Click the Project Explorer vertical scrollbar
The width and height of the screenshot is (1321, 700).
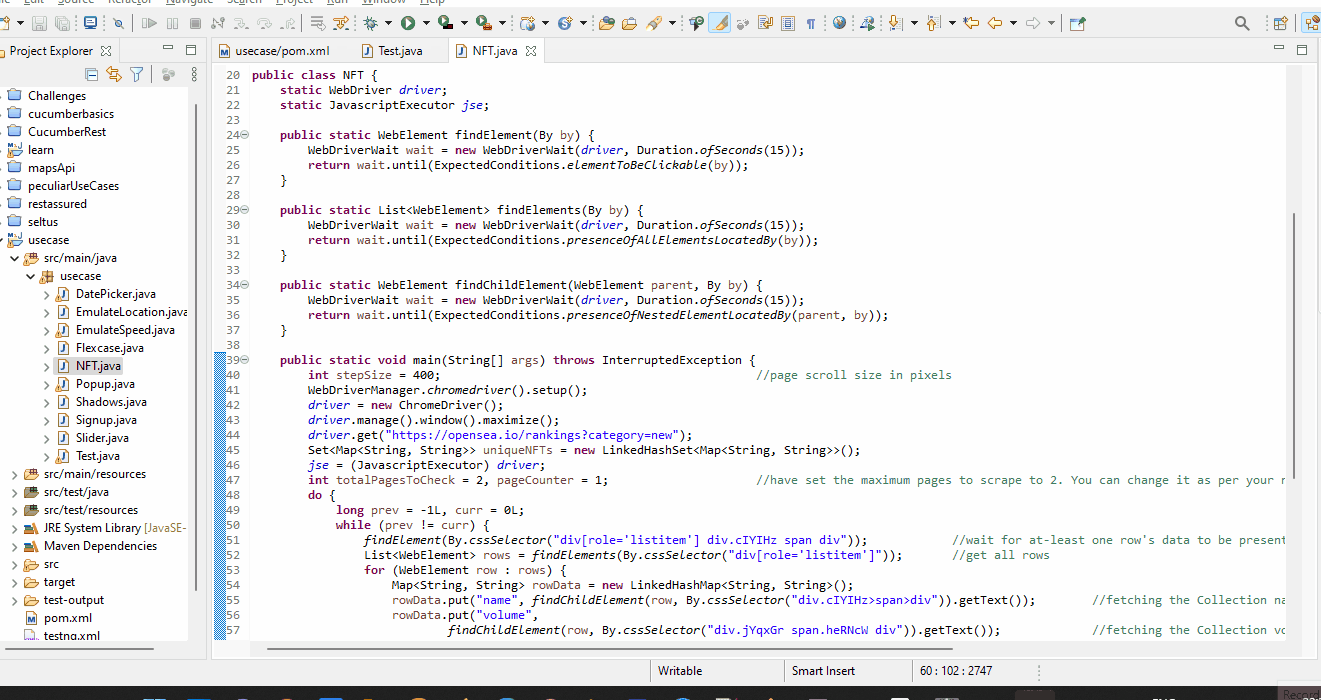point(197,345)
